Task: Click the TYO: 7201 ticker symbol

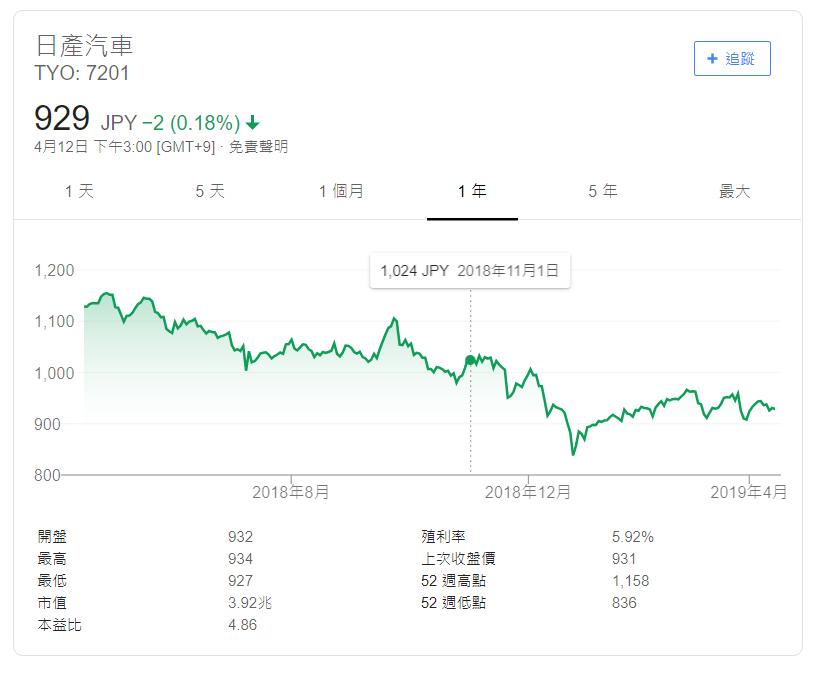Action: click(82, 73)
